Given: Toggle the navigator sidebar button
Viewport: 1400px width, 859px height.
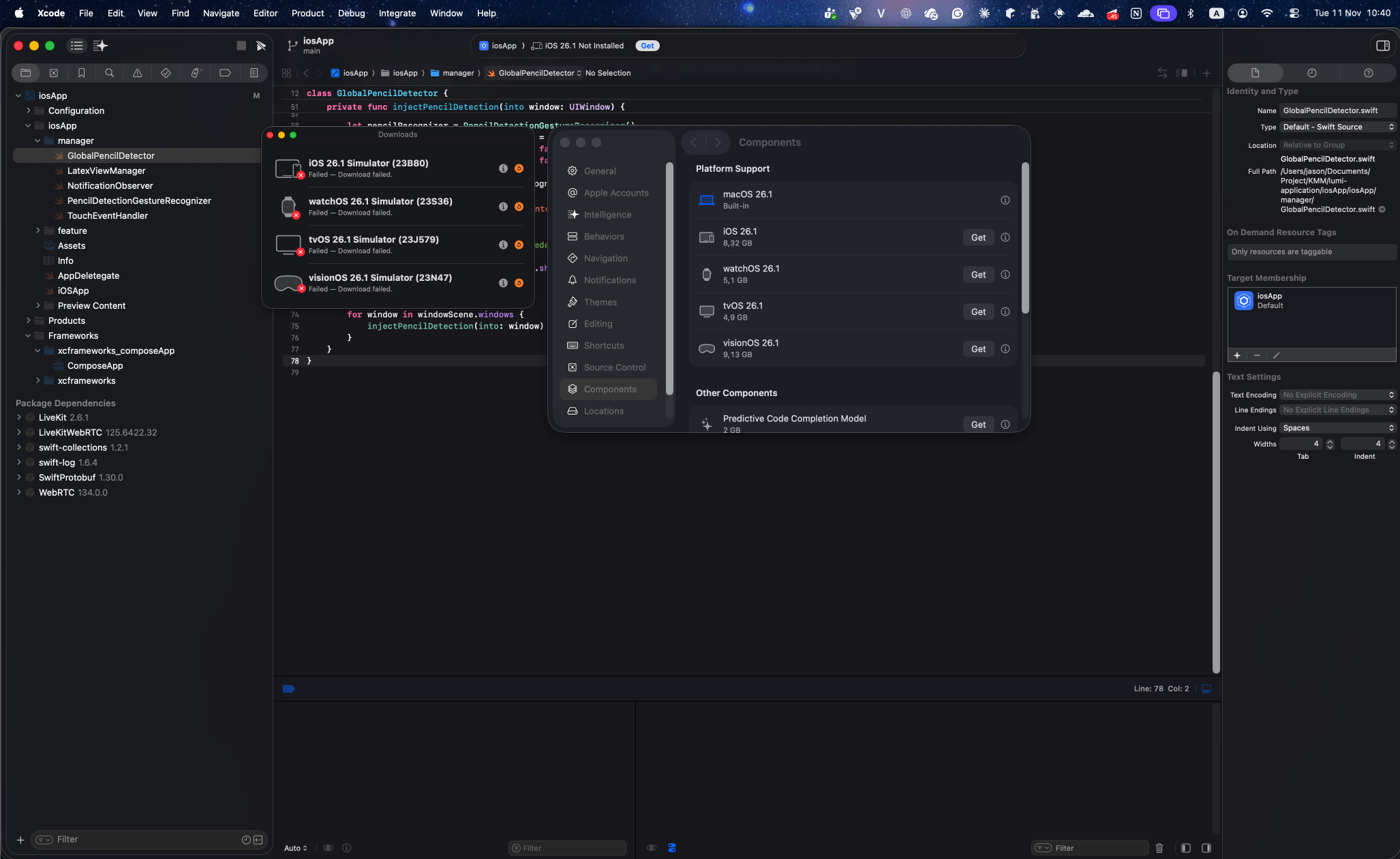Looking at the screenshot, I should tap(77, 46).
